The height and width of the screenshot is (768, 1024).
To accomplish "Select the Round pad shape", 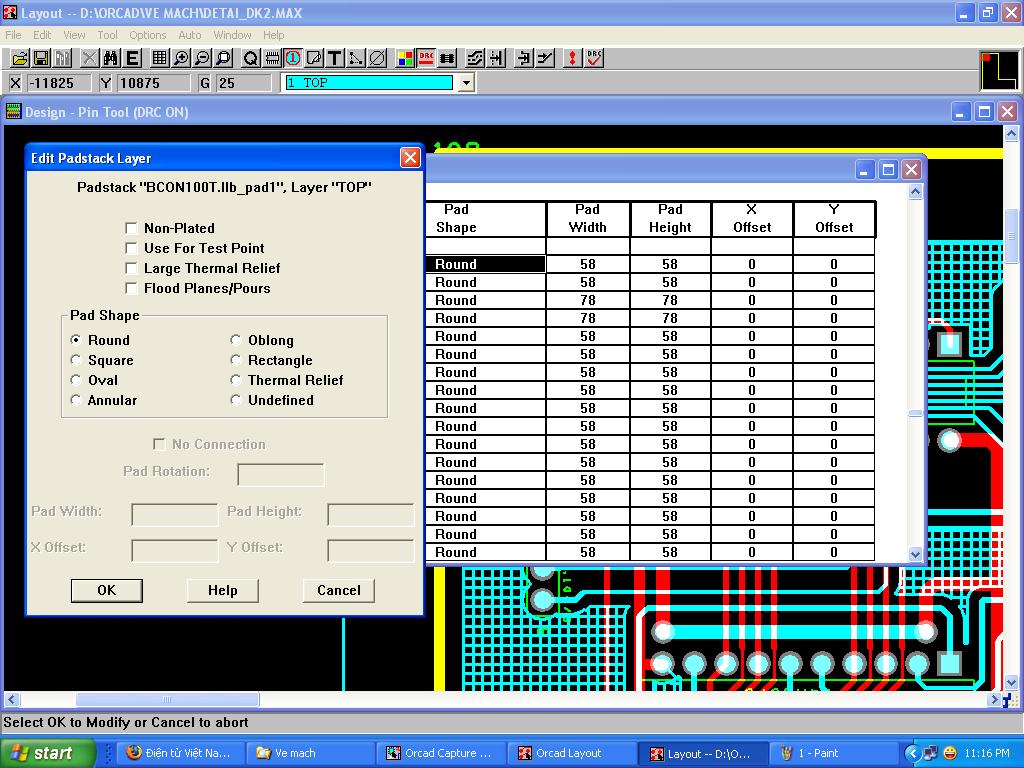I will tap(76, 340).
